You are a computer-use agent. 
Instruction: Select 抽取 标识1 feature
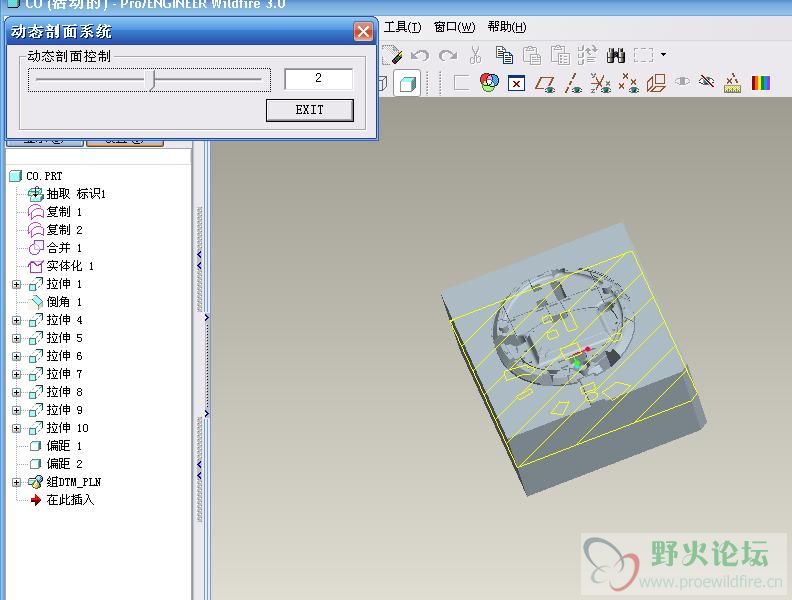[76, 194]
